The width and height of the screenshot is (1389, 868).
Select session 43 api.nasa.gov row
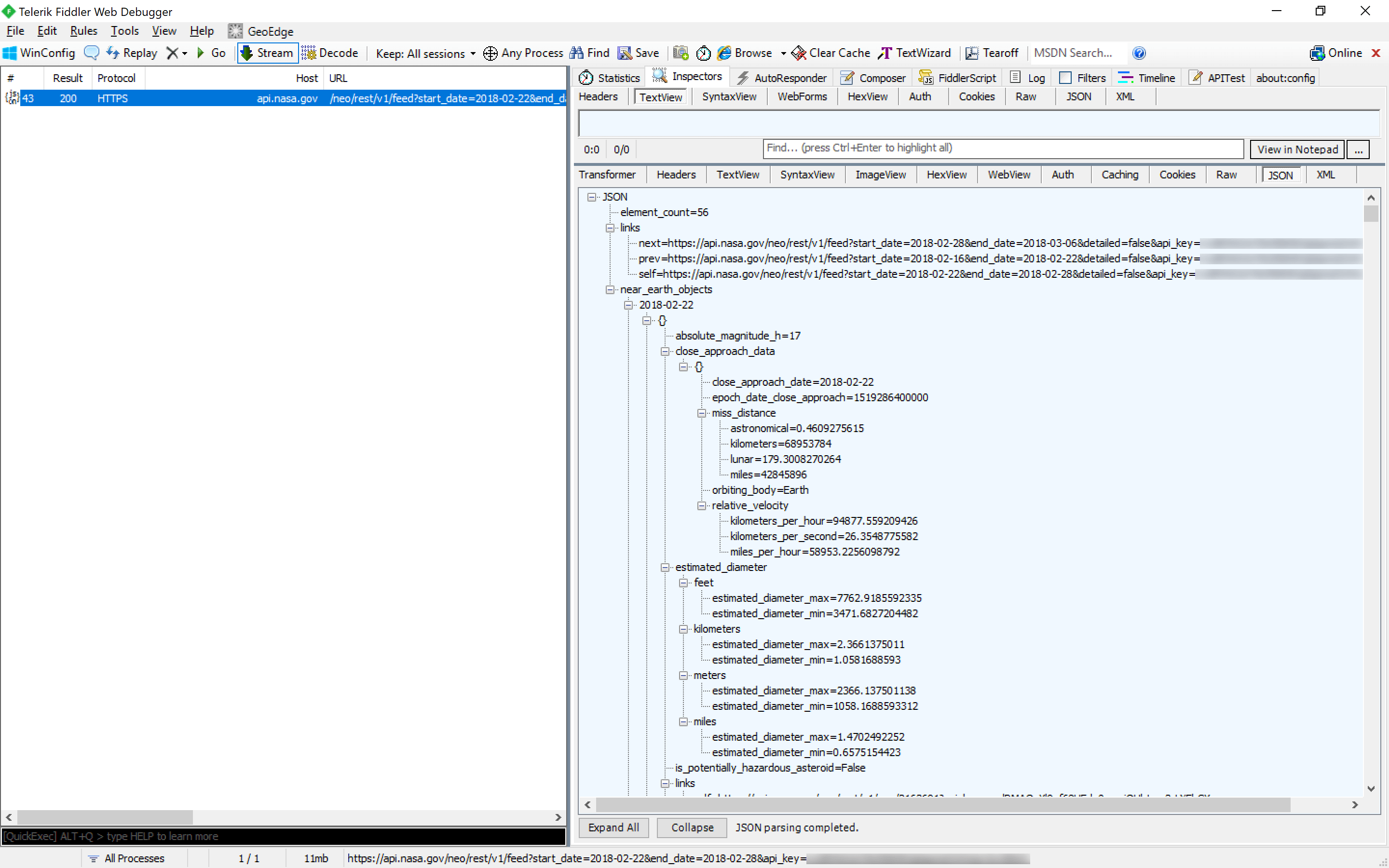284,98
